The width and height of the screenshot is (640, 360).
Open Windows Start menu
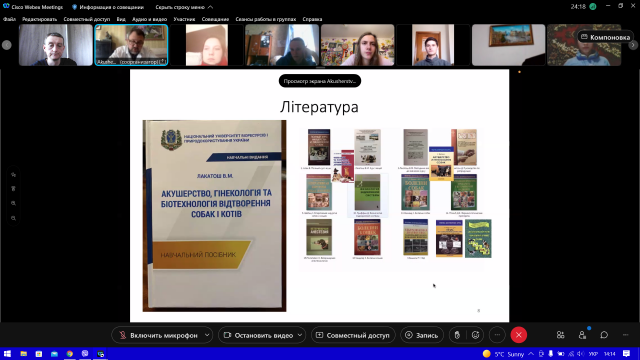pos(7,353)
